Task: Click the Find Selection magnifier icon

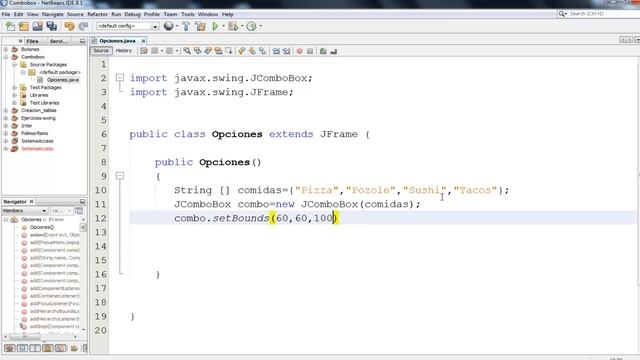Action: 187,51
